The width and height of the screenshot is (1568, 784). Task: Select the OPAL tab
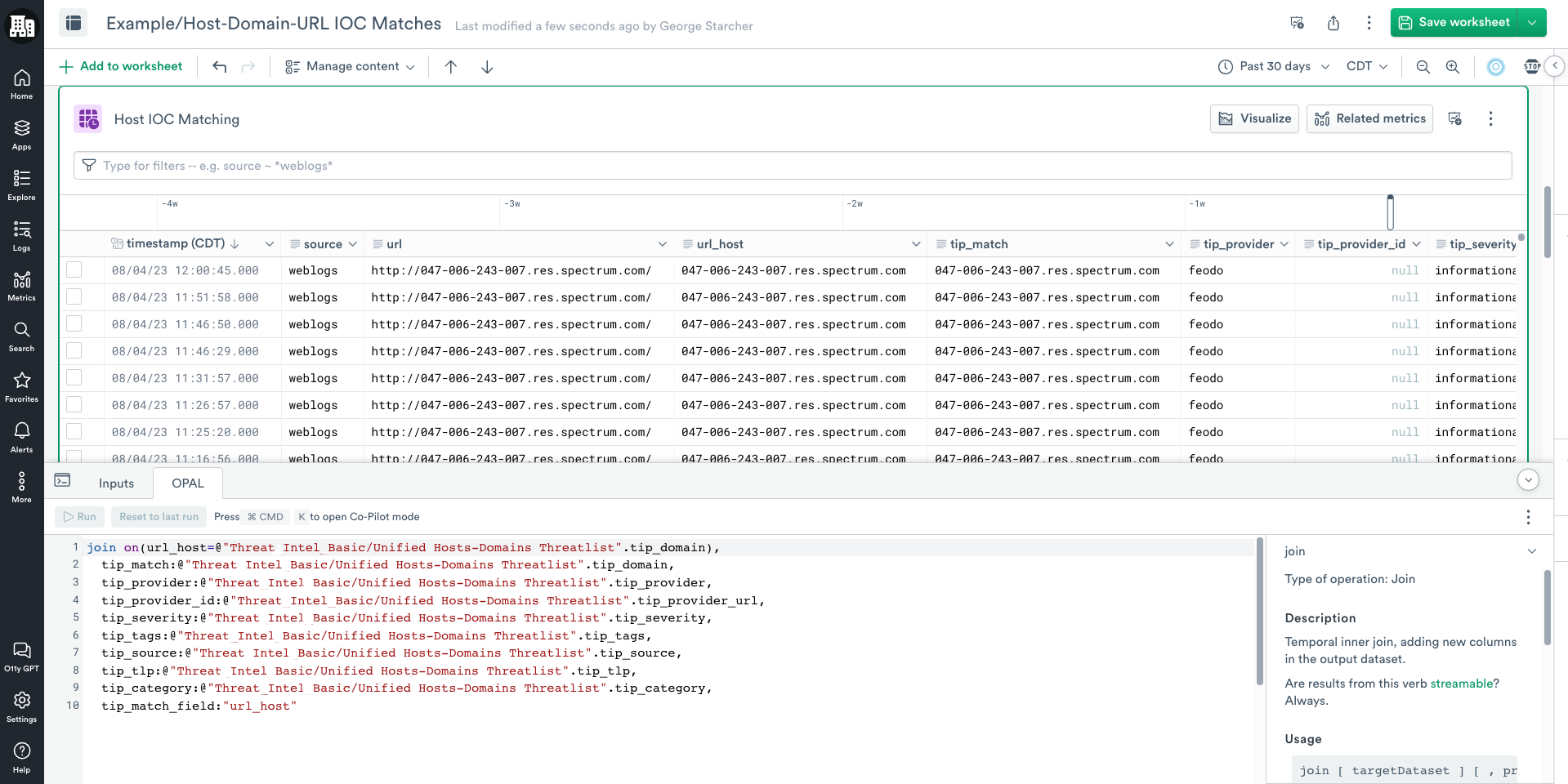[187, 483]
